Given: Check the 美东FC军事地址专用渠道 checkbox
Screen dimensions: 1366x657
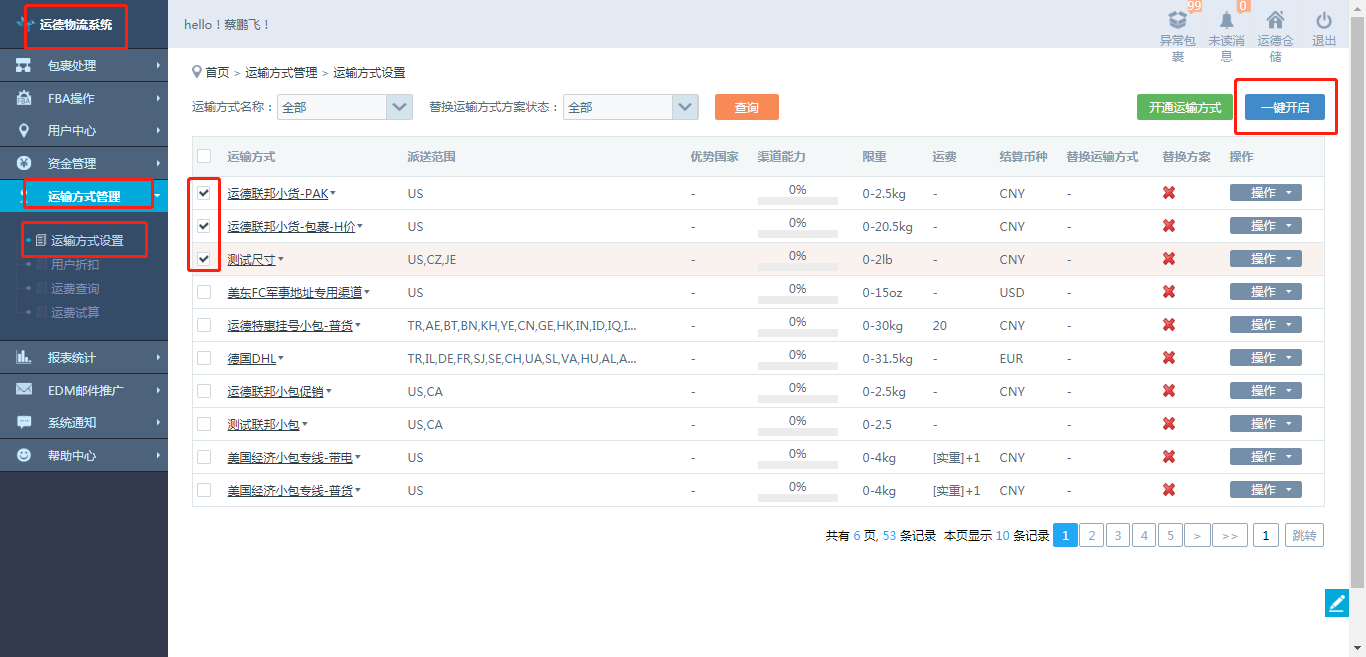Looking at the screenshot, I should coord(204,292).
